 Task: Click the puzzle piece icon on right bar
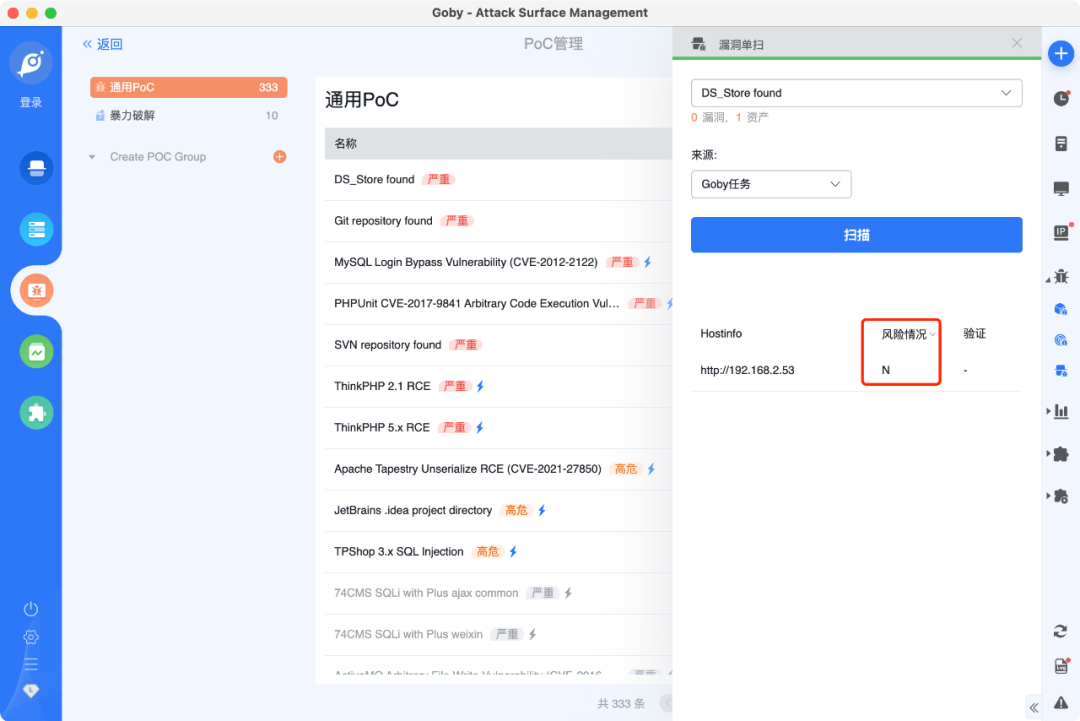coord(1061,454)
